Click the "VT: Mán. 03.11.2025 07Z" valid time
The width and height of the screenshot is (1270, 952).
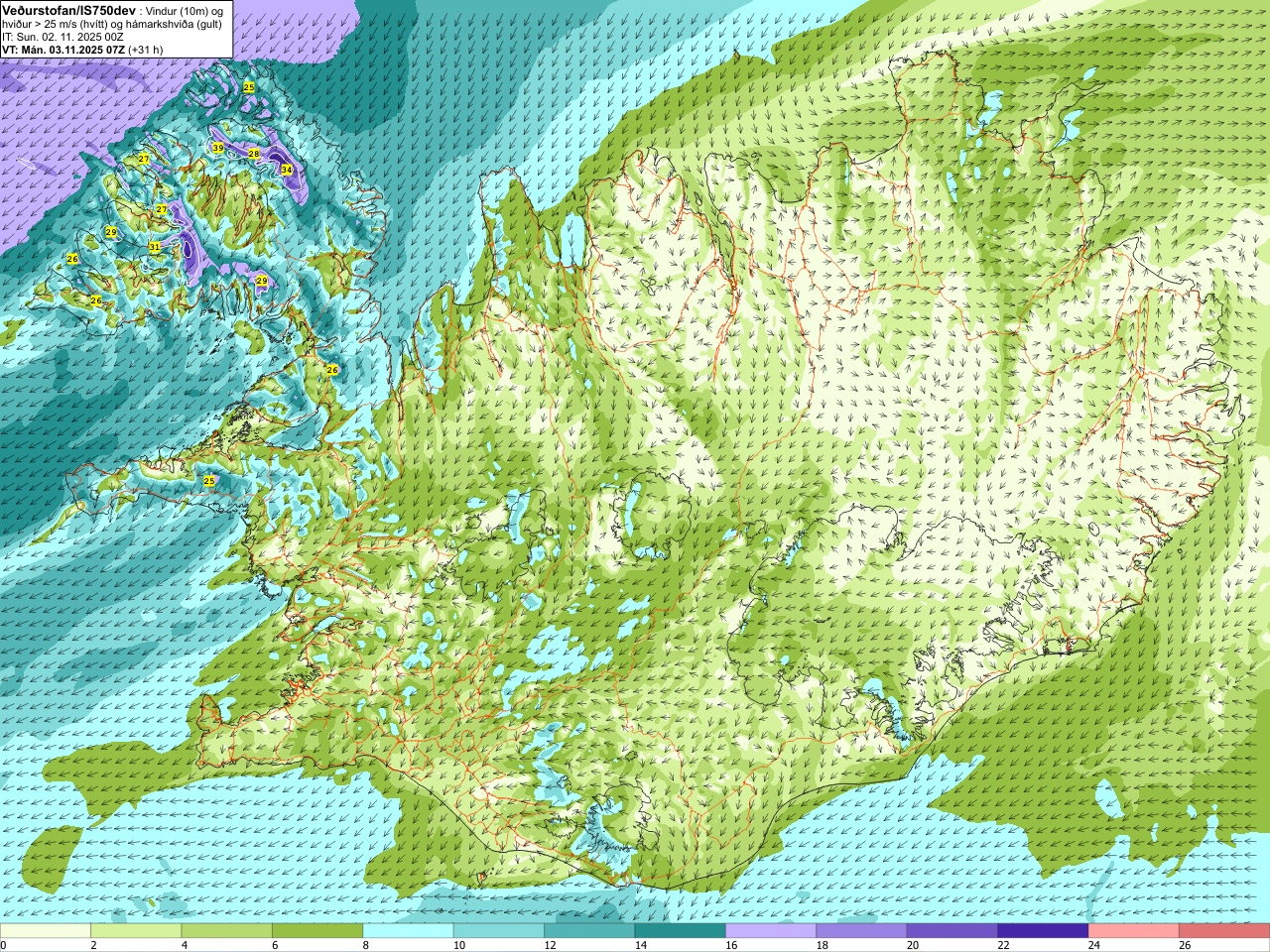click(x=63, y=50)
